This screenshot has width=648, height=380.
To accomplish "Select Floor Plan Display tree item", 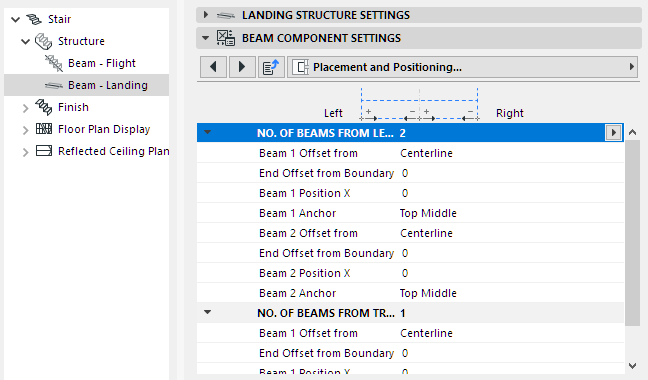I will pos(104,129).
